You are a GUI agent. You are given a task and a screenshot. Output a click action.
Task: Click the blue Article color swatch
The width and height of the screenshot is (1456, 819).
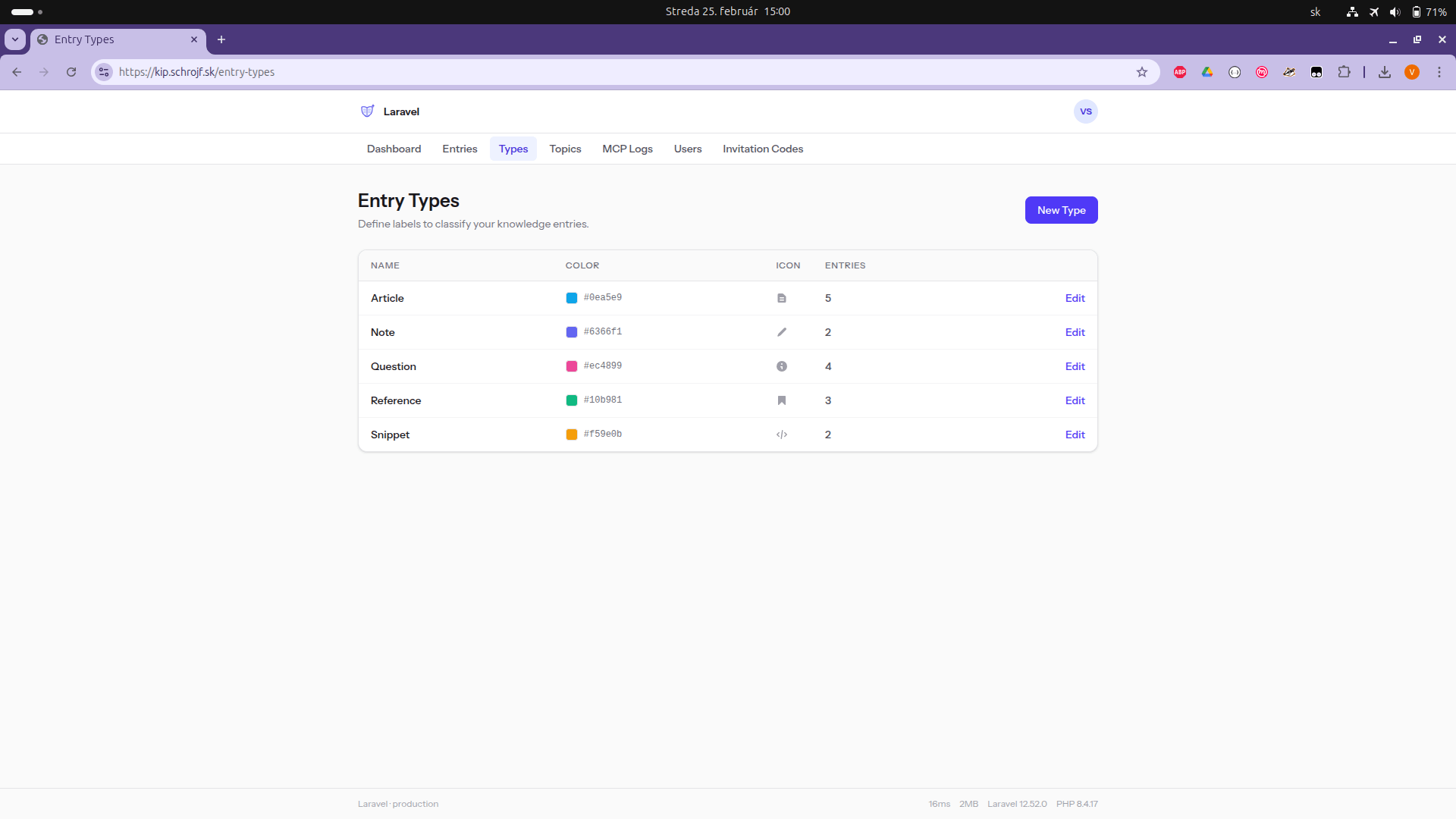click(x=572, y=298)
